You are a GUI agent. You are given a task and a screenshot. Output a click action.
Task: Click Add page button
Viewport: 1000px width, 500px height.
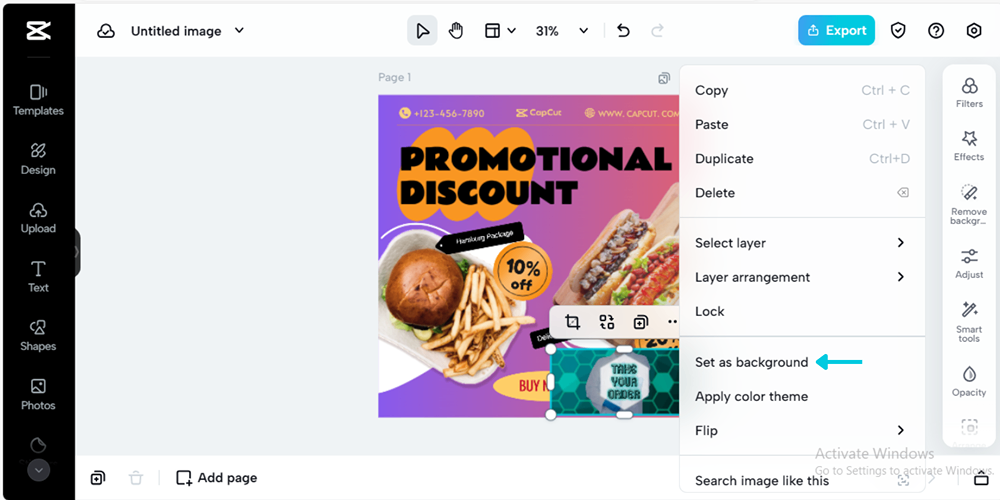click(217, 478)
